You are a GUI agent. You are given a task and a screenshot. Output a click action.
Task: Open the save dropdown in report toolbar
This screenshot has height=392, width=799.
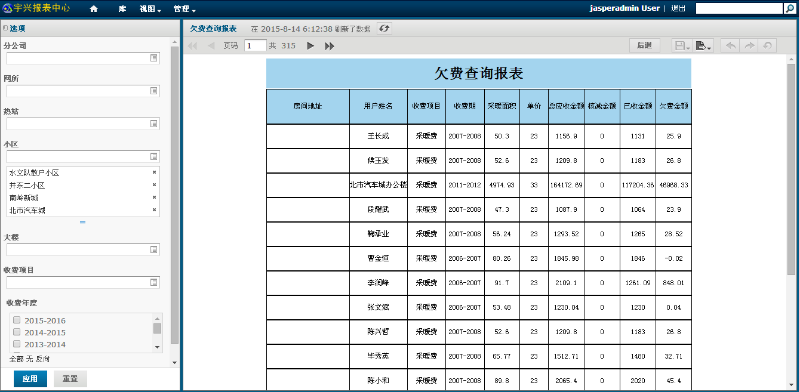coord(683,46)
